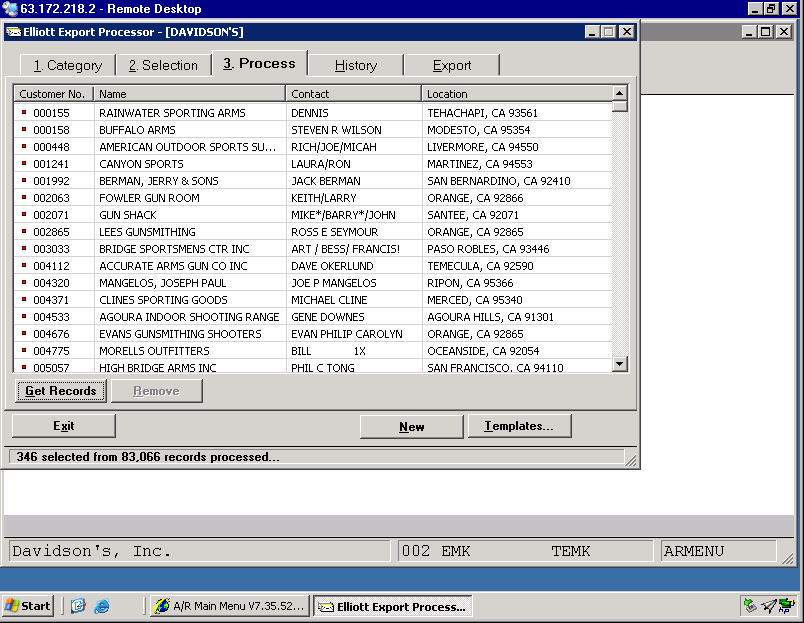The height and width of the screenshot is (623, 804).
Task: Select row BRIDGE SPORTSMENS CTR INC
Action: tap(313, 249)
